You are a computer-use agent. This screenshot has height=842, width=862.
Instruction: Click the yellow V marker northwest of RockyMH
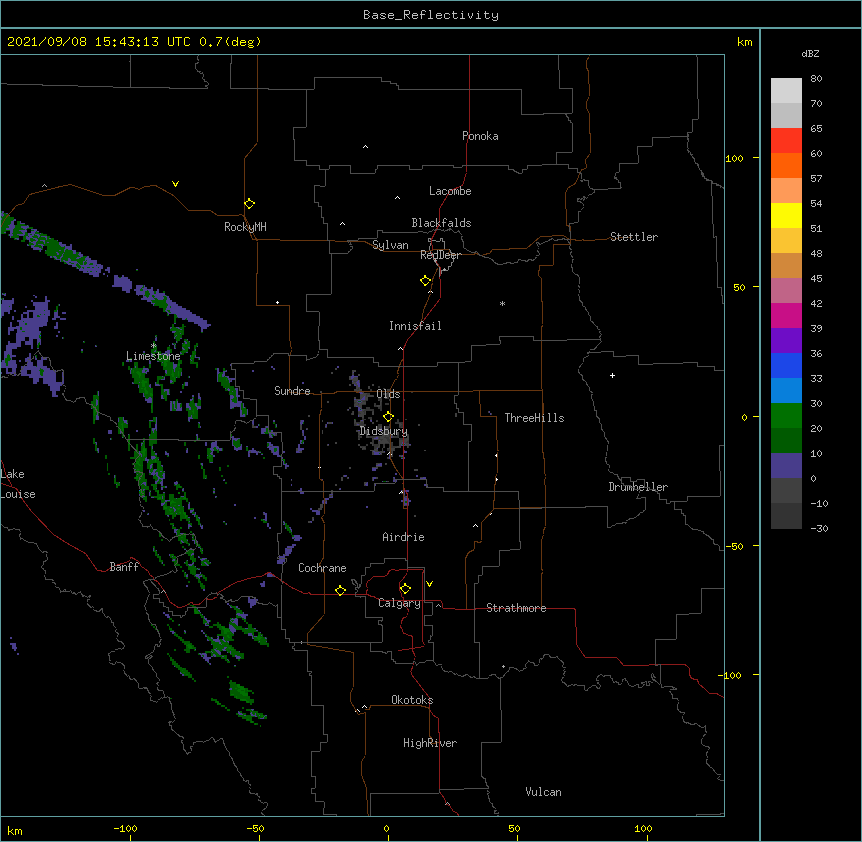tap(175, 184)
